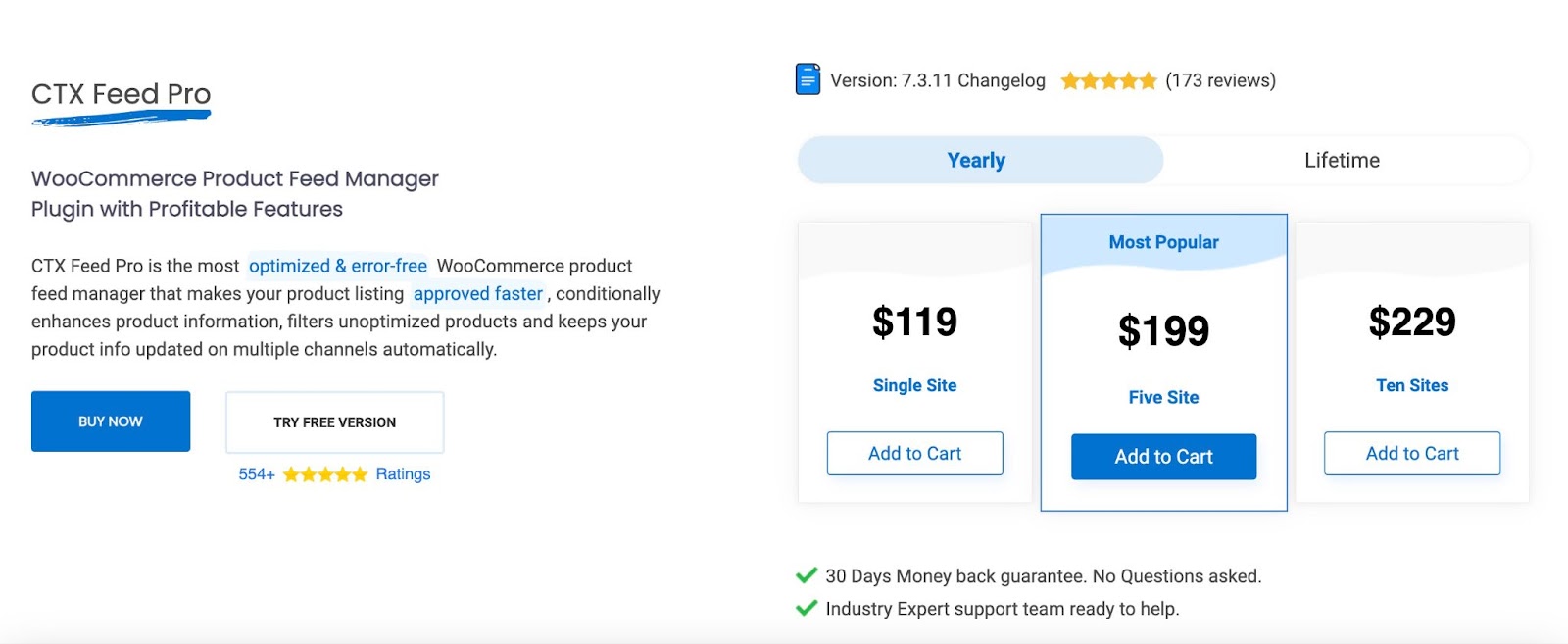Viewport: 1568px width, 644px height.
Task: Switch pricing to the Lifetime plan
Action: tap(1342, 160)
